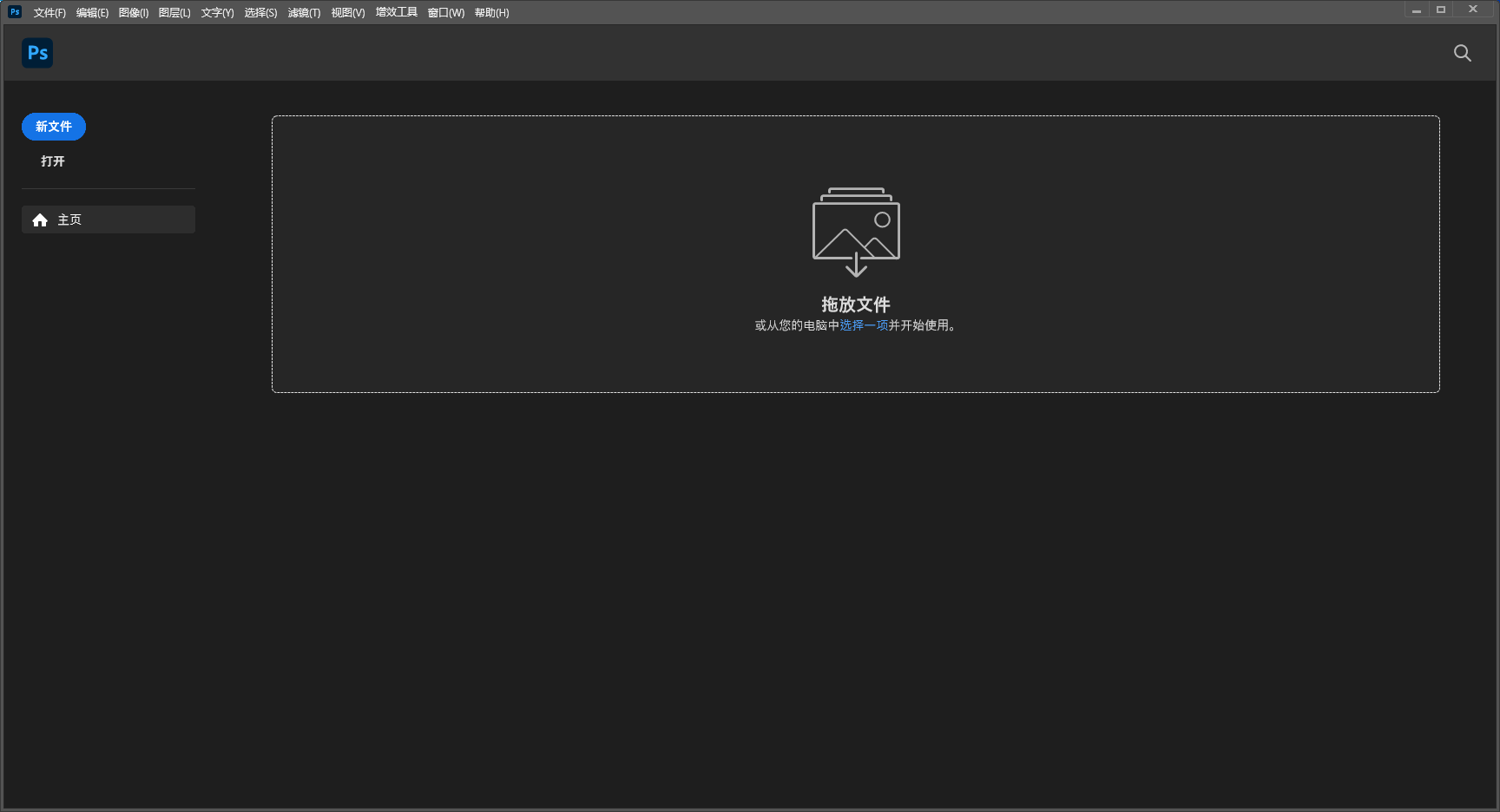Open the 选择(S) menu
The image size is (1500, 812).
tap(260, 13)
